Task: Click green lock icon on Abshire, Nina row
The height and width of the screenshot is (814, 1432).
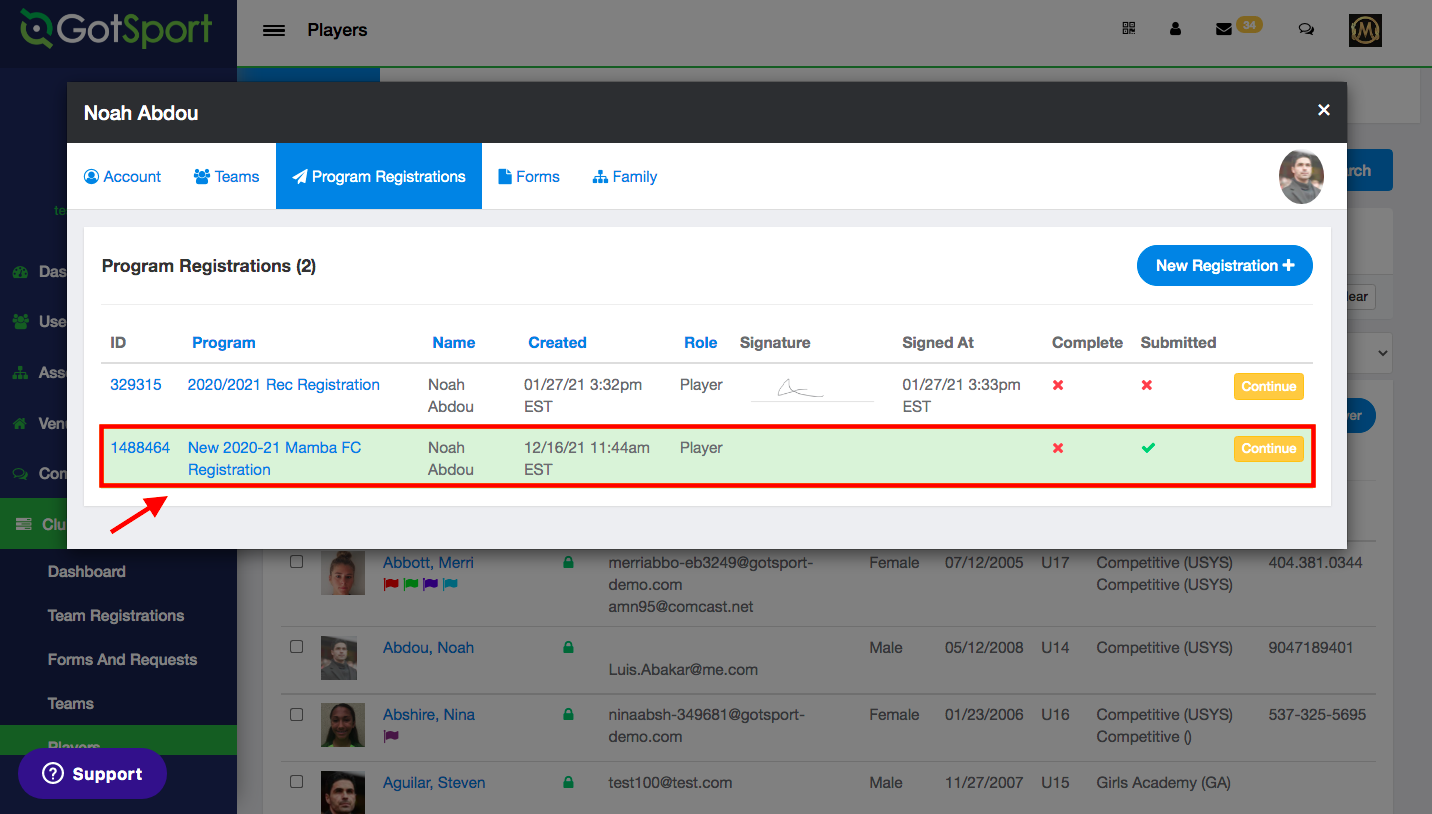Action: click(x=568, y=714)
